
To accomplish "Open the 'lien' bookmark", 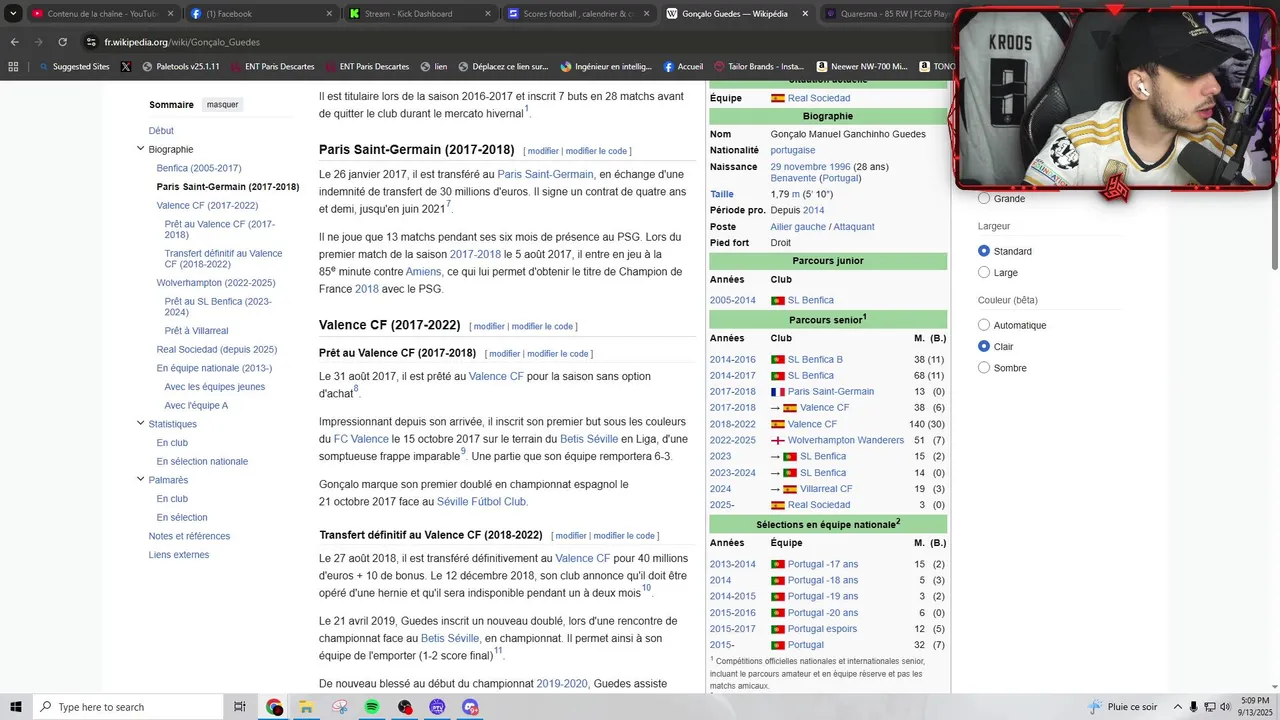I will tap(434, 67).
